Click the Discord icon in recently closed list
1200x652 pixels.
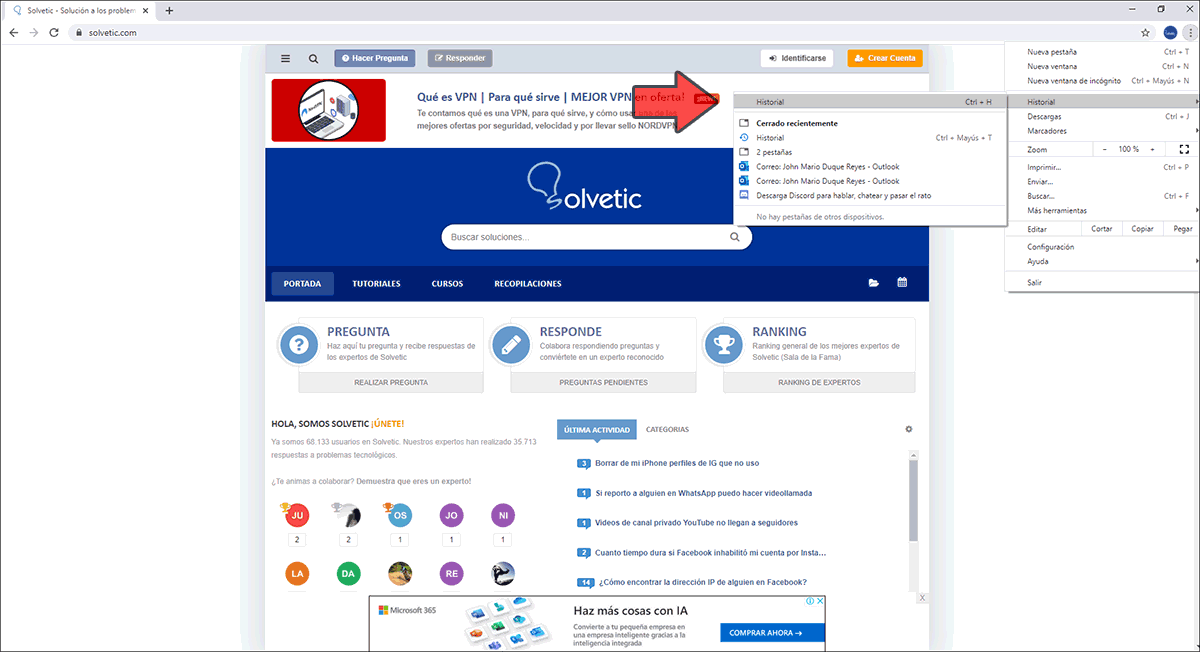(x=743, y=196)
